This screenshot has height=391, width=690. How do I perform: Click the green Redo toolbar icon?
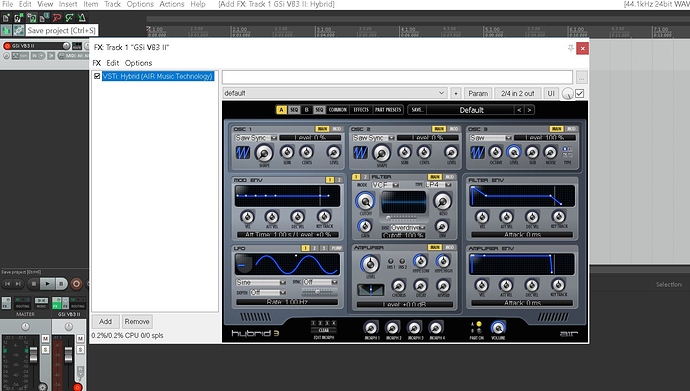(69, 18)
